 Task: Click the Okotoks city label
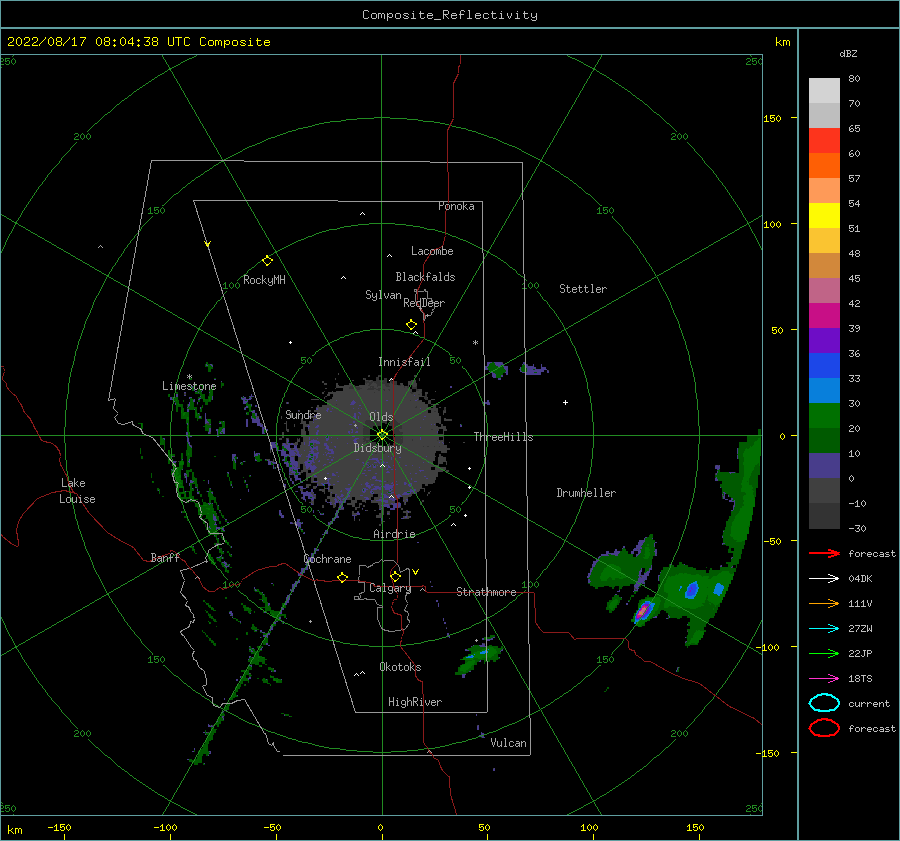click(x=400, y=667)
